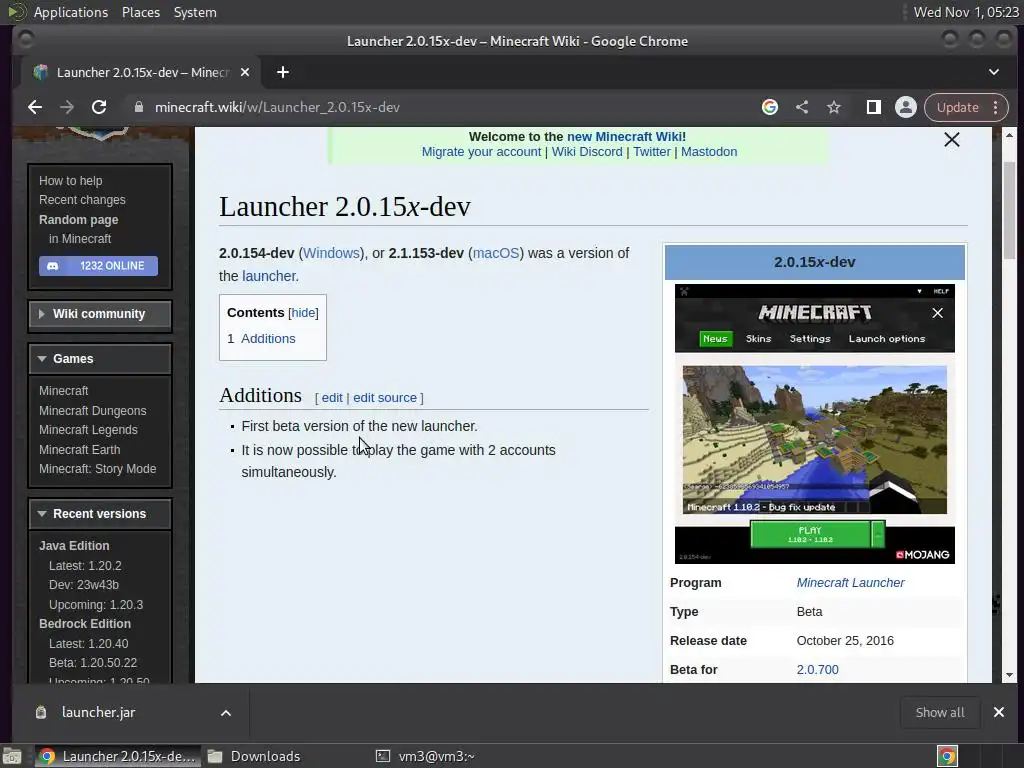Collapse the Games section
Viewport: 1024px width, 768px height.
[x=100, y=359]
